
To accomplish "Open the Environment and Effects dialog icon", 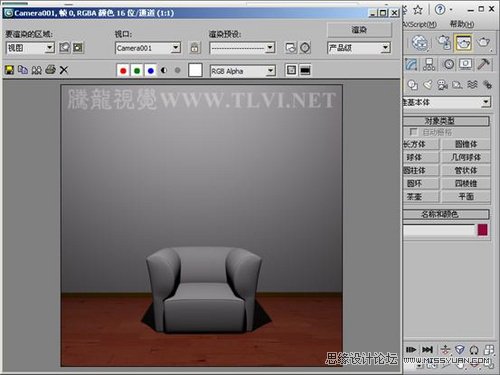I will pyautogui.click(x=305, y=48).
